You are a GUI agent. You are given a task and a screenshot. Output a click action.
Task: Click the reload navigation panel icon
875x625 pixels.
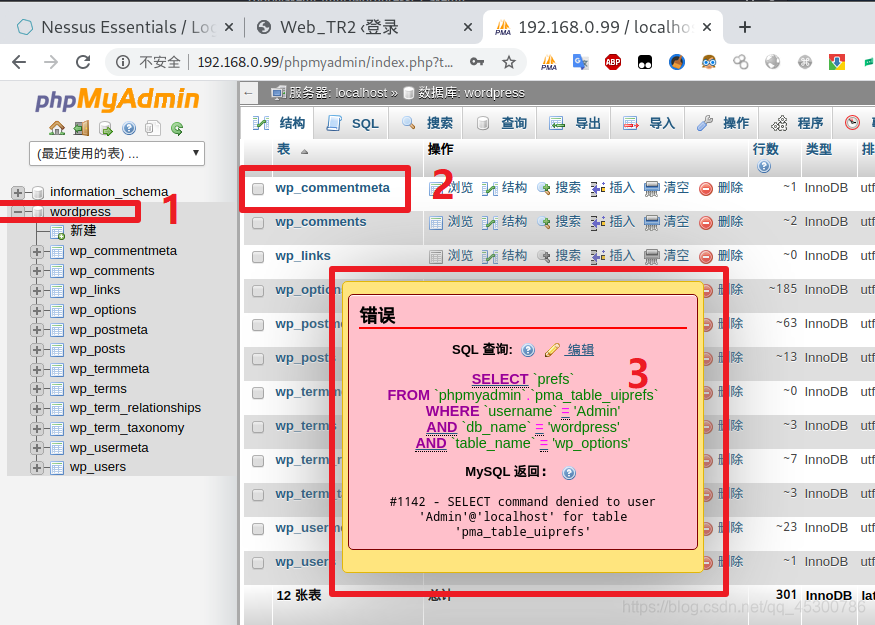click(177, 129)
